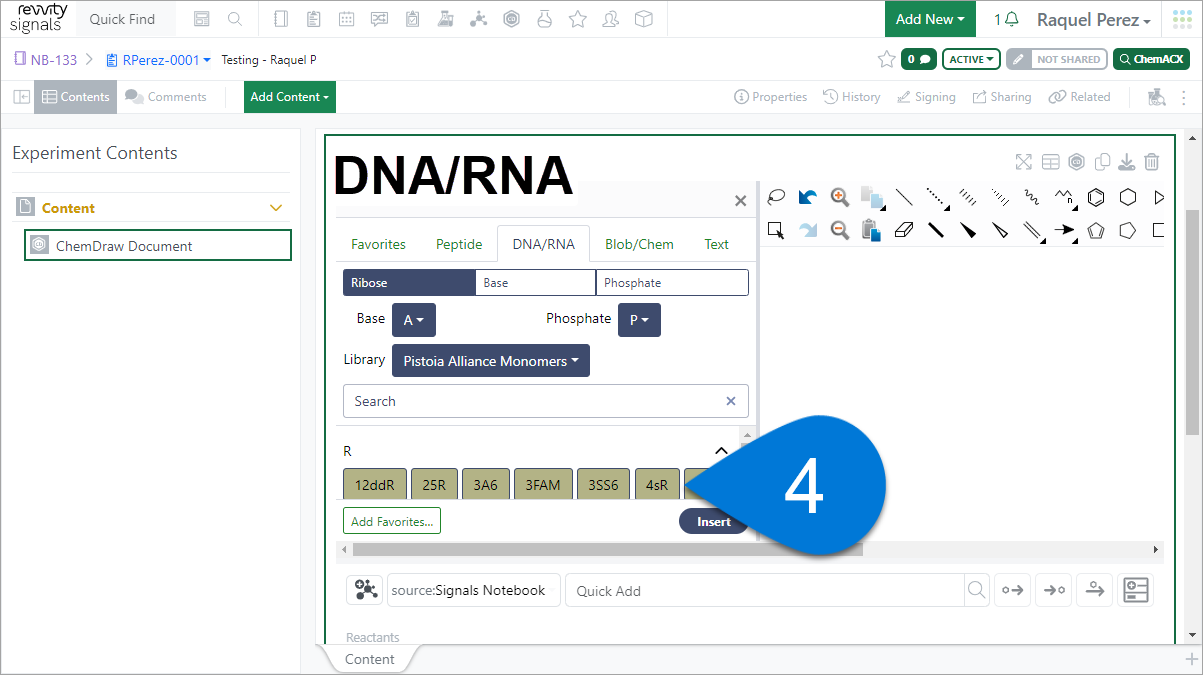Select the solid Wedge Bond tool

[968, 230]
